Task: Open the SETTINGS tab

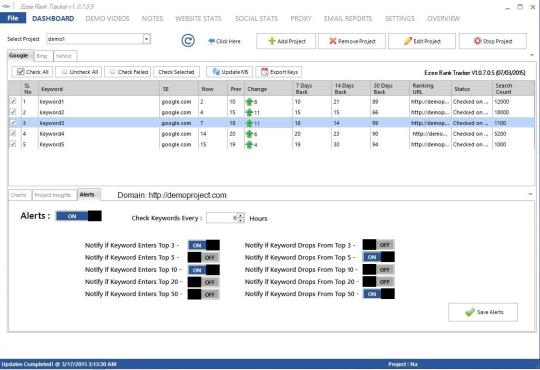Action: coord(400,19)
